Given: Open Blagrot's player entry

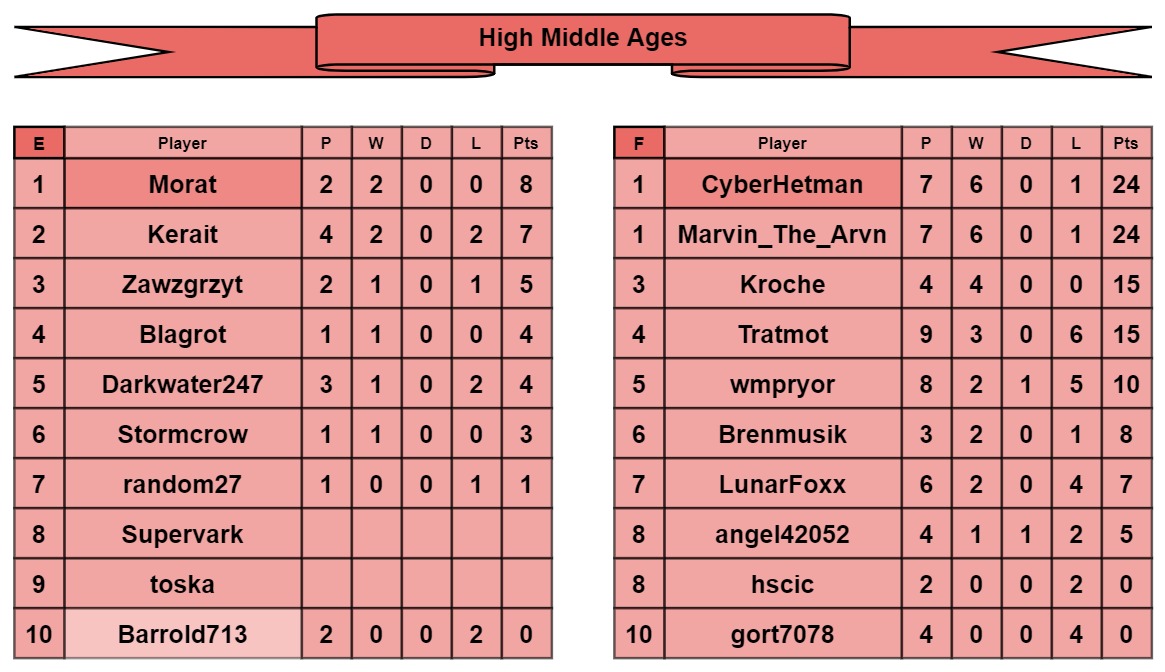Looking at the screenshot, I should tap(183, 334).
